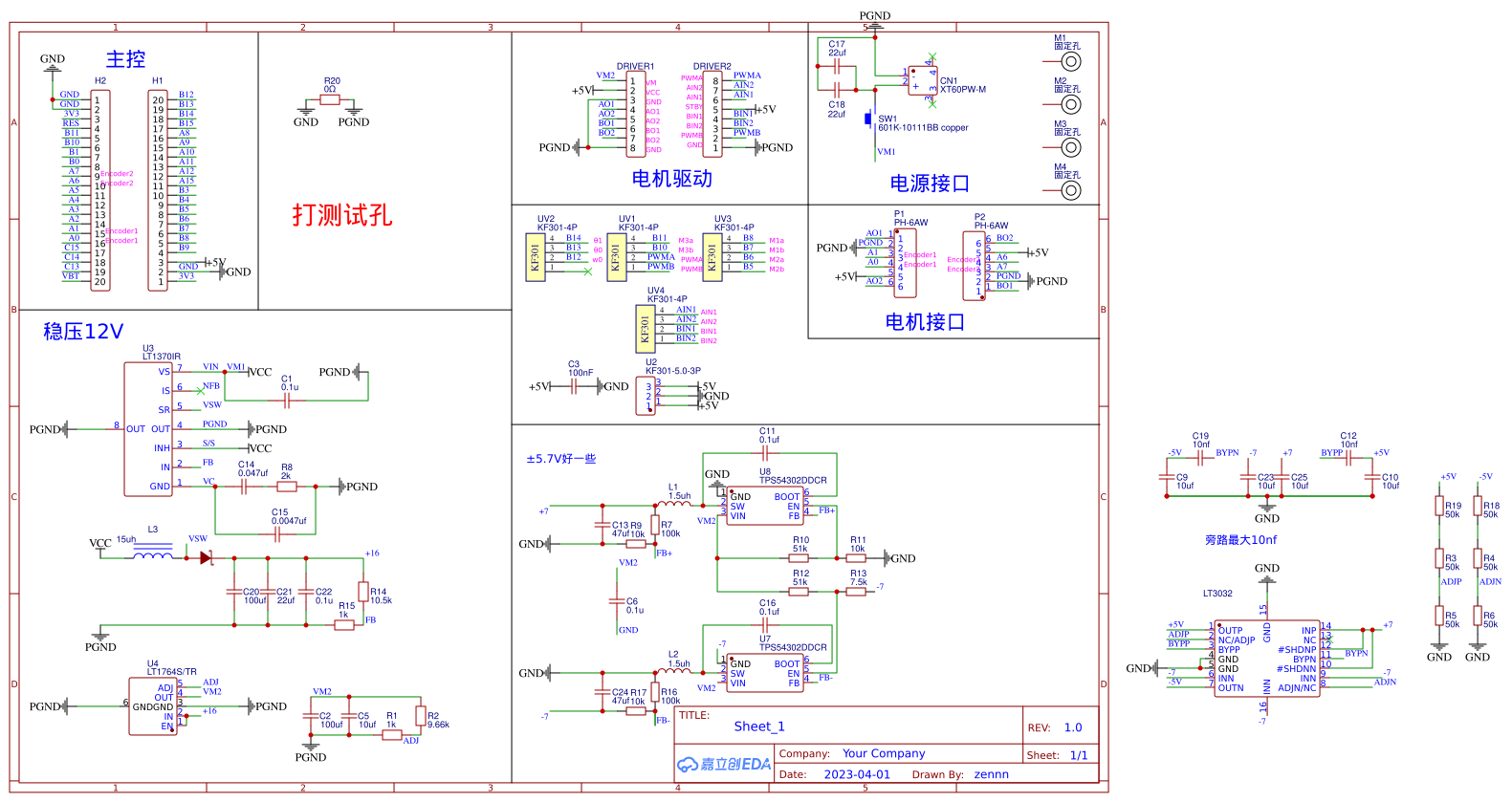
Task: Select the R2 9.66k resistor
Action: (421, 716)
